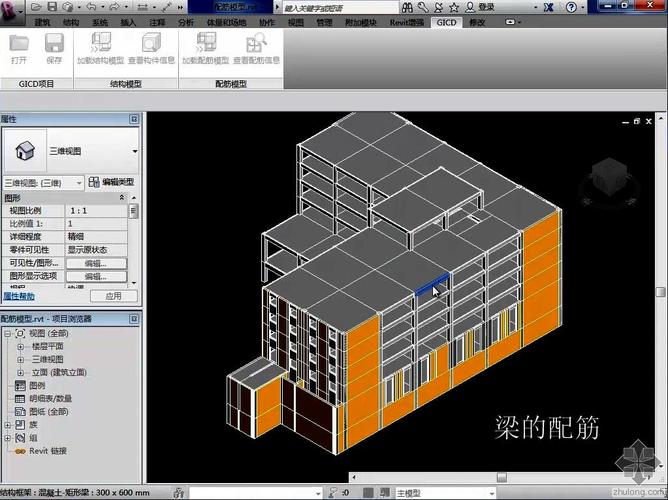Click the 编辑类型 edit type icon
This screenshot has width=668, height=500.
pos(111,182)
